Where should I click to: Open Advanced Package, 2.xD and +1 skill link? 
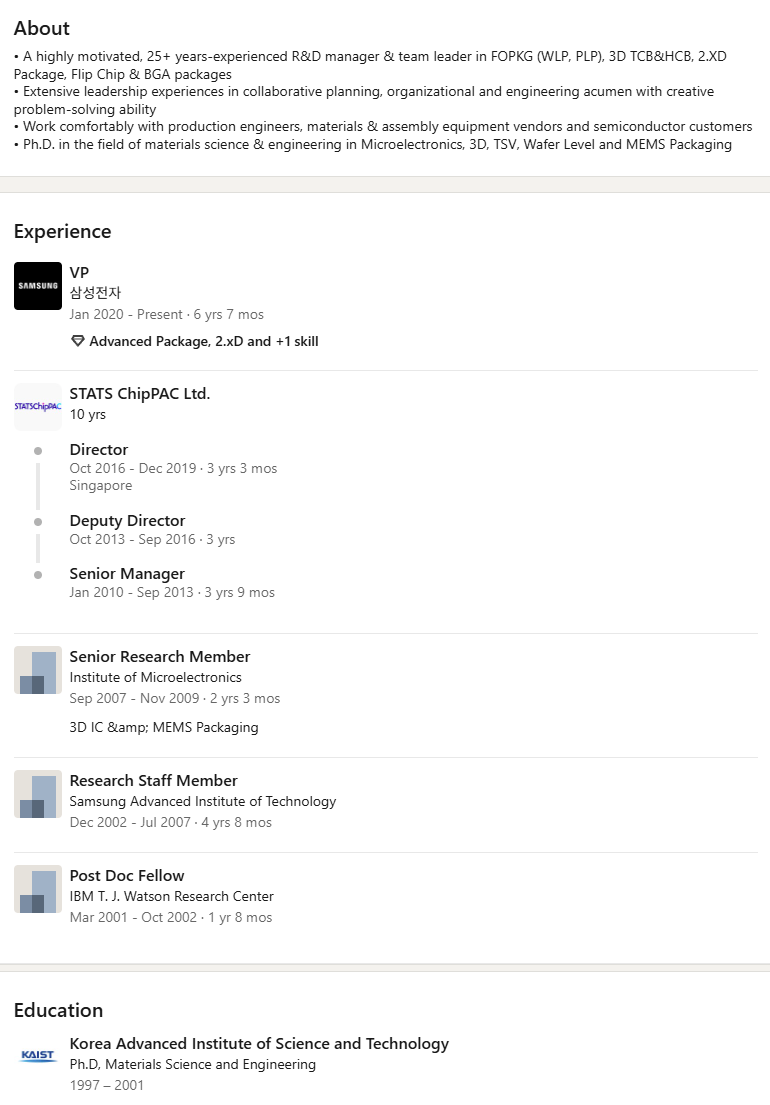(x=204, y=341)
